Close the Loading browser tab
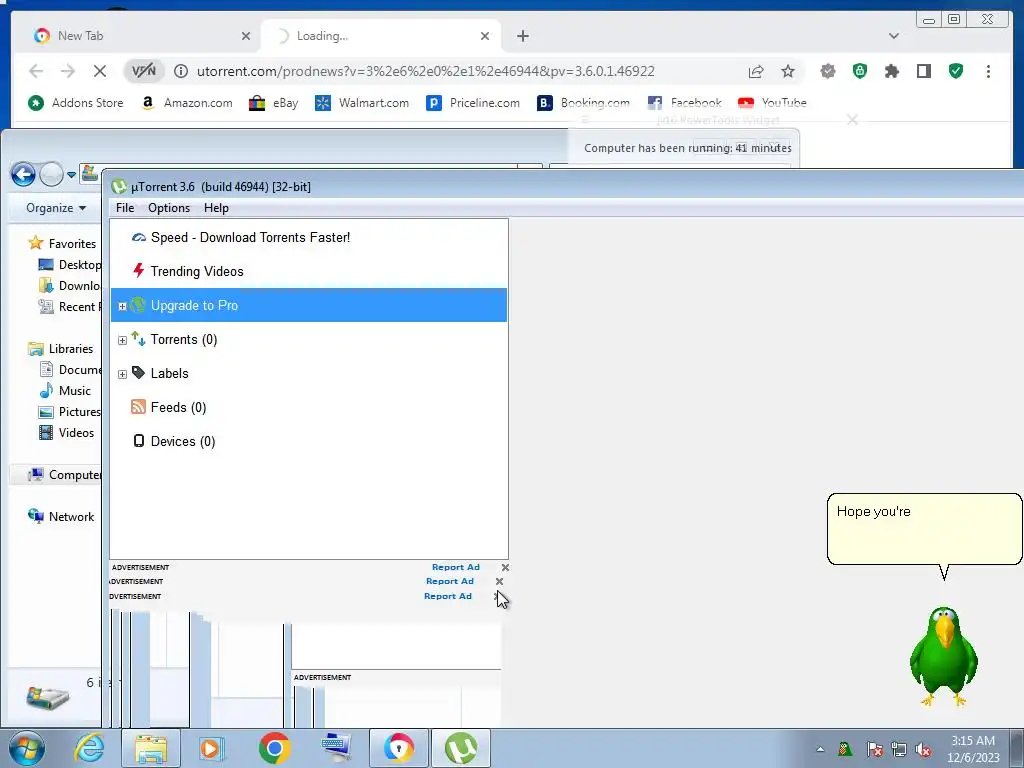 pos(485,36)
